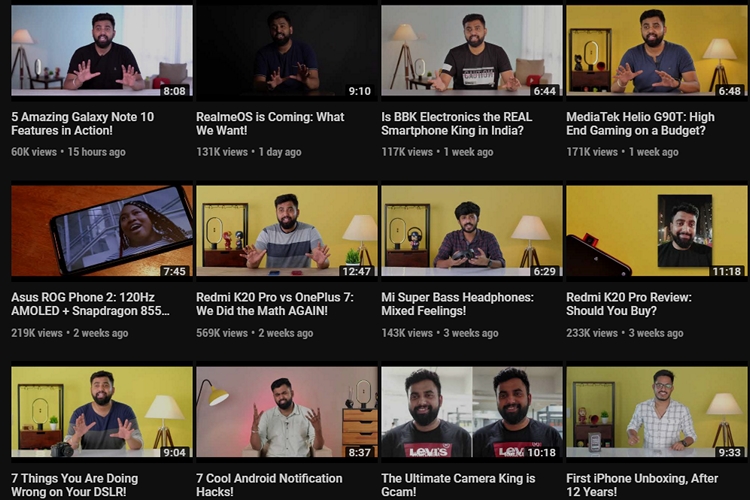Open the 'MediaTek Helio G90T' title link
The height and width of the screenshot is (500, 750).
640,123
